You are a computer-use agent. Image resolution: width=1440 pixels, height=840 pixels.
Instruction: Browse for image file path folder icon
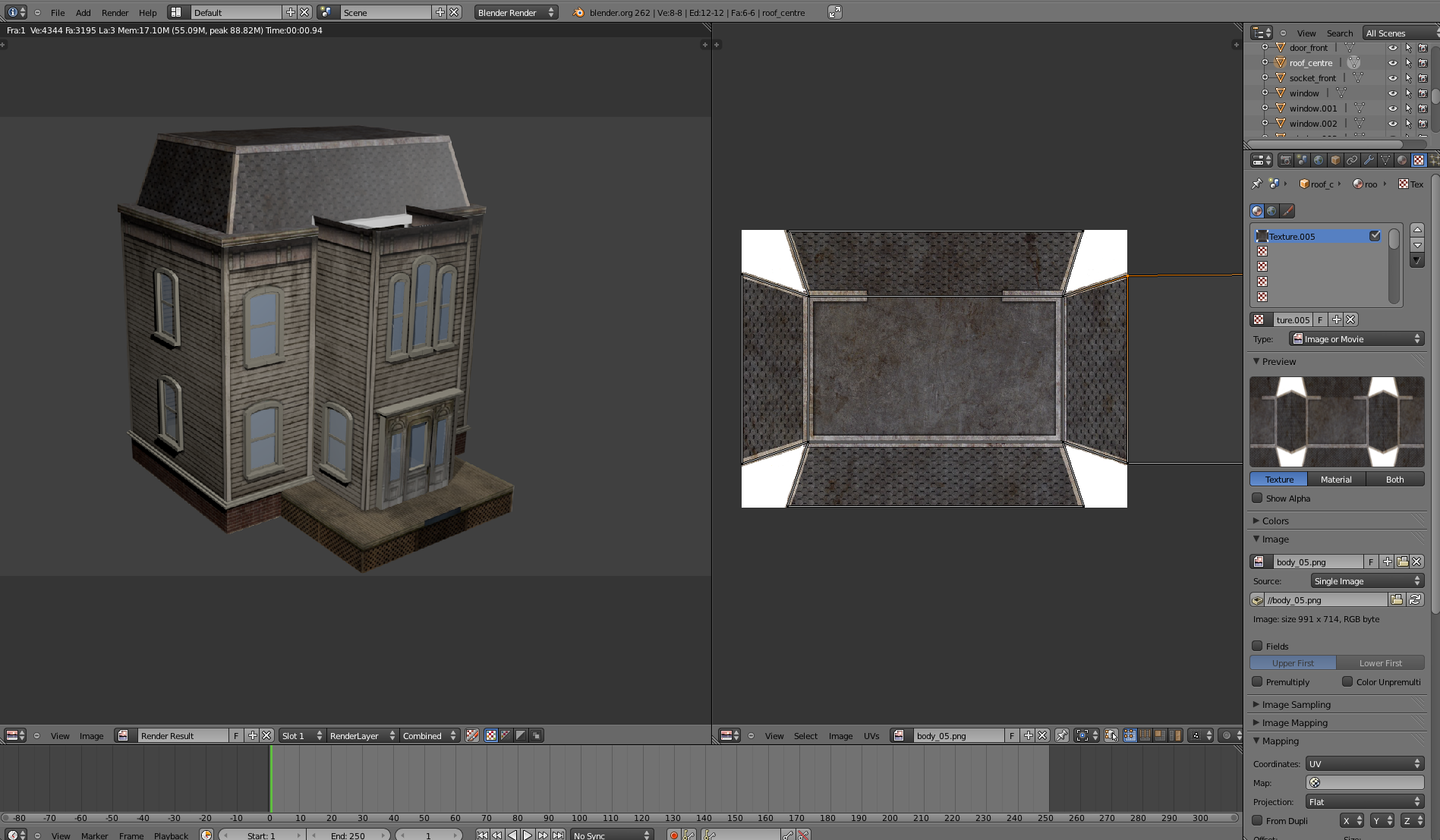1397,599
